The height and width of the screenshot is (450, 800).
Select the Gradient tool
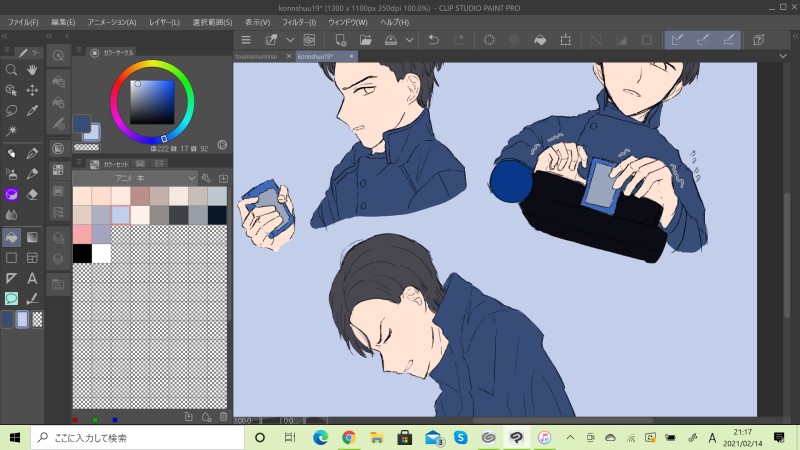click(32, 237)
